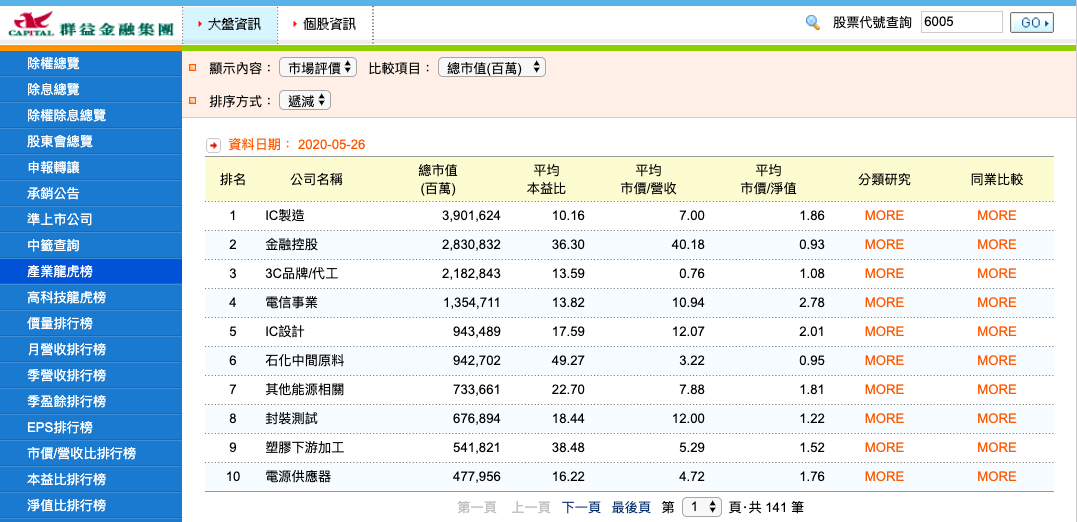Open 分類研究 MORE for 其他能源相關
Screen dimensions: 1077x522
click(x=884, y=389)
